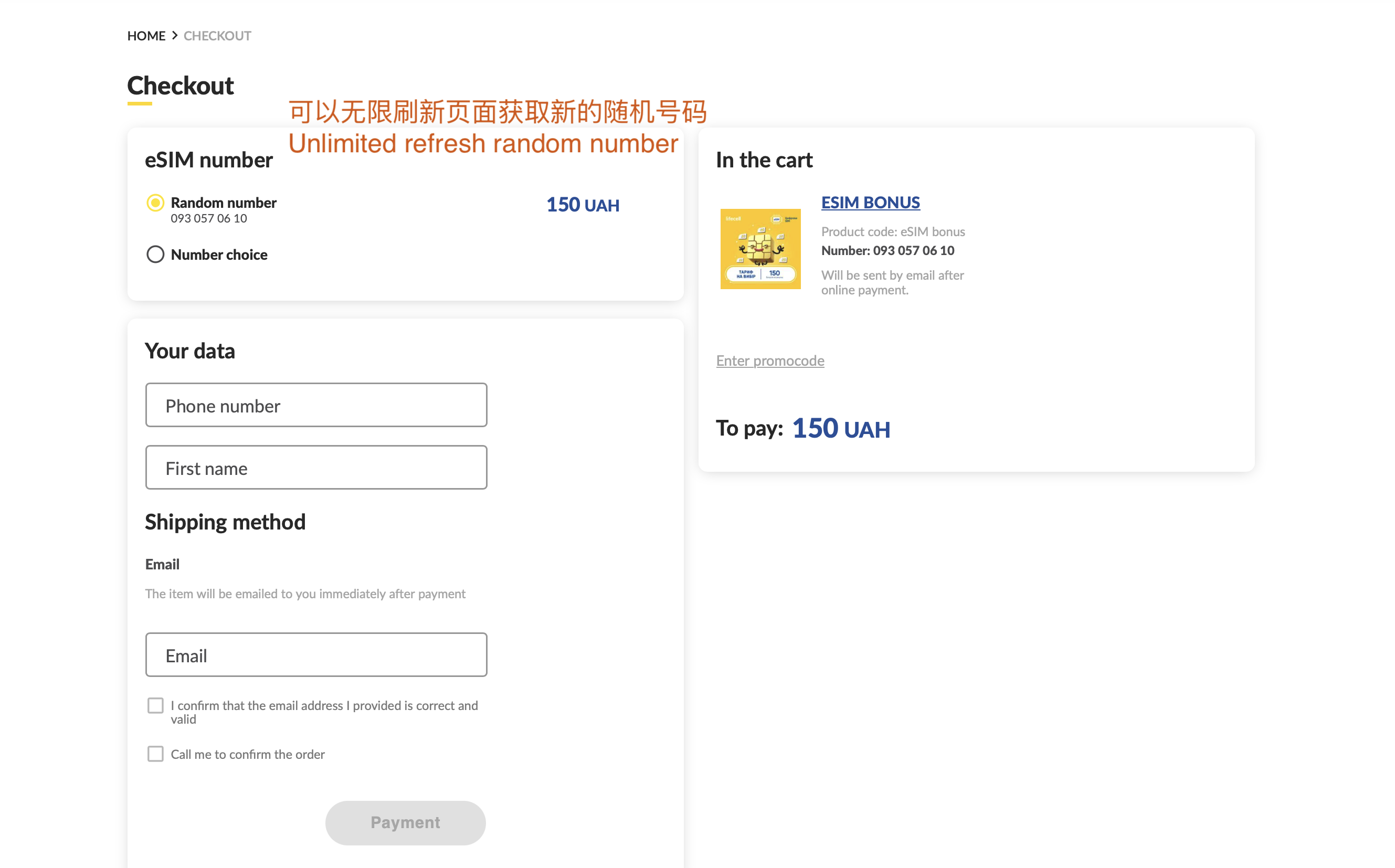Click the Checkout page heading
The width and height of the screenshot is (1395, 868).
180,86
